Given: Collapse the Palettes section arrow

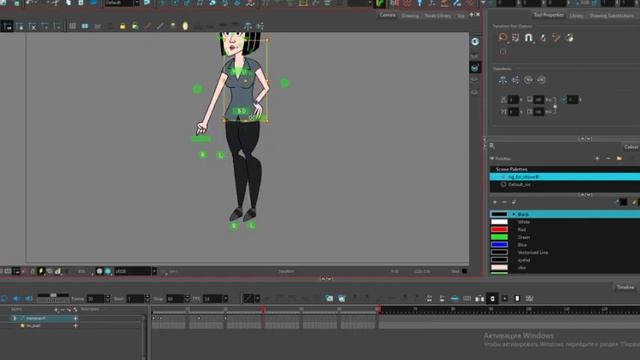Looking at the screenshot, I should click(x=492, y=158).
